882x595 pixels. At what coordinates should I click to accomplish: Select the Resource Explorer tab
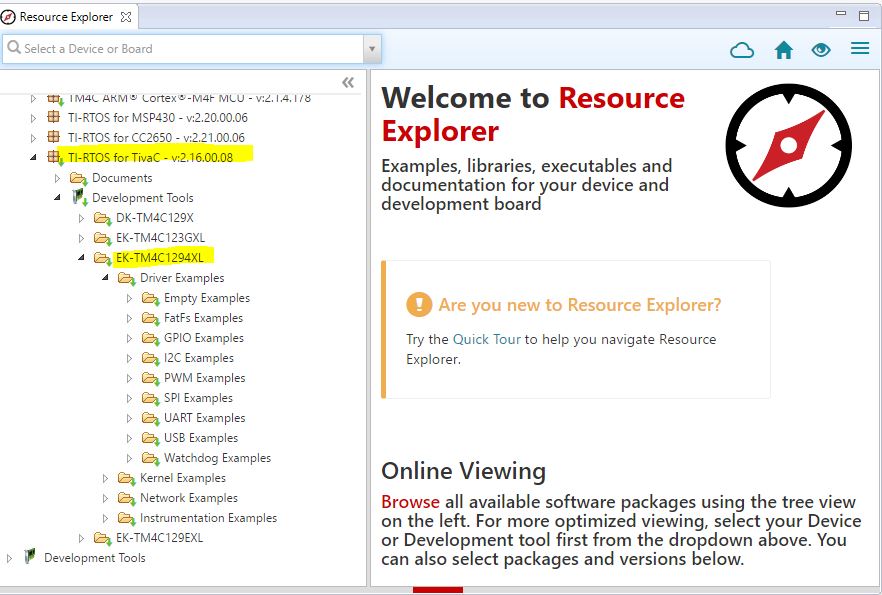[x=66, y=17]
